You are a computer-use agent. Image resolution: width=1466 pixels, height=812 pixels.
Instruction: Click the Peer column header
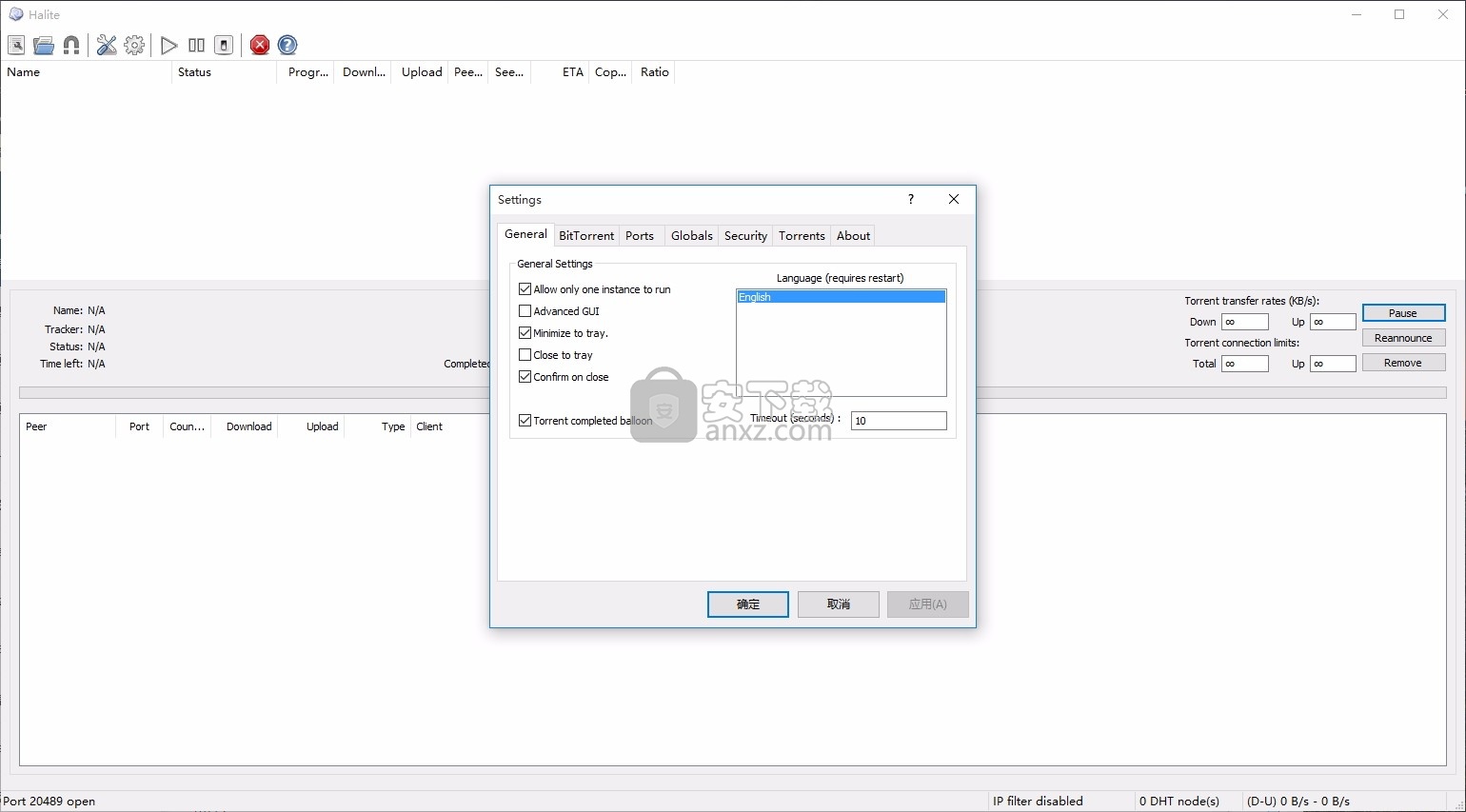click(x=68, y=426)
